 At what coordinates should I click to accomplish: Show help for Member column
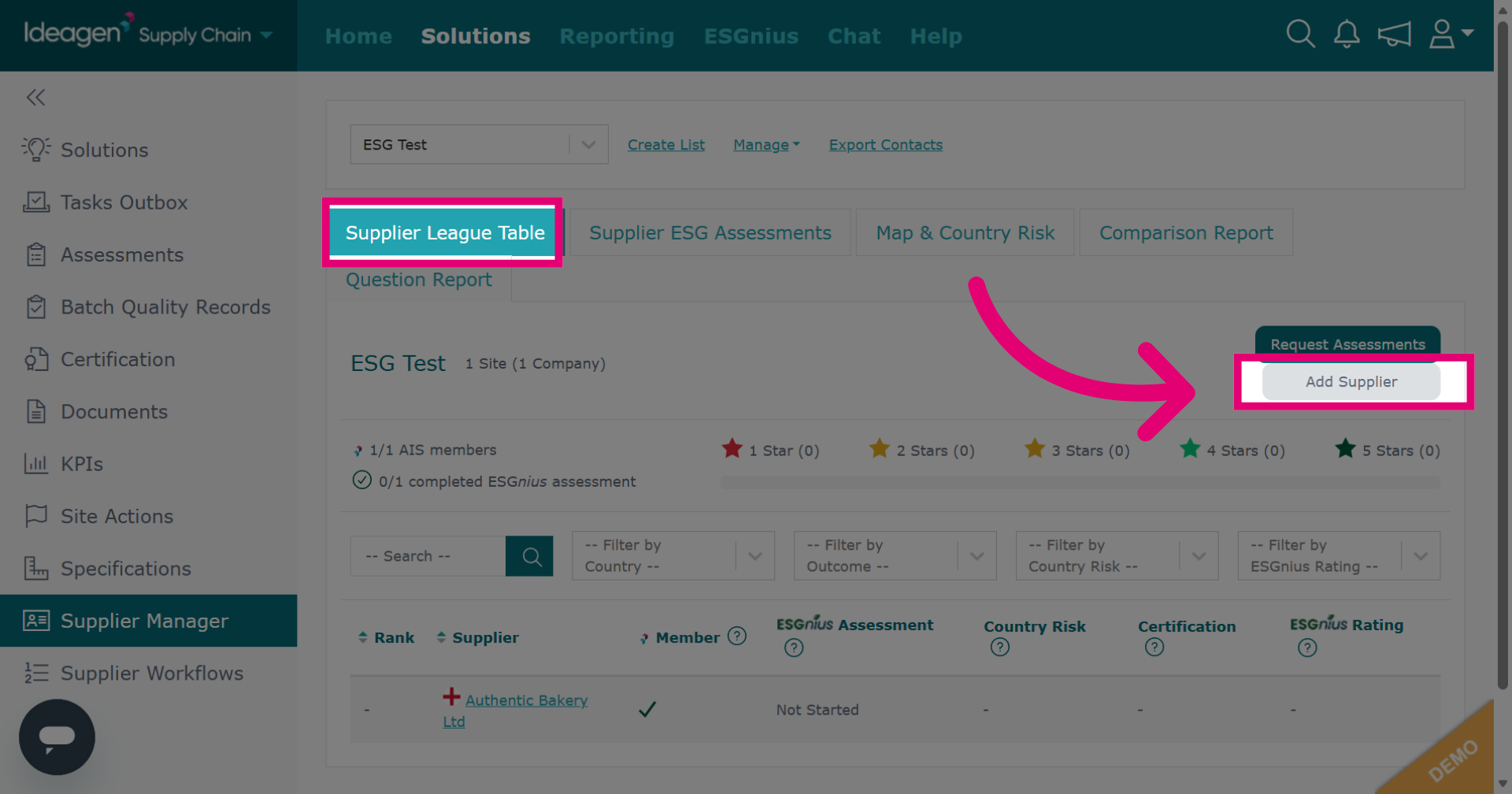tap(737, 636)
